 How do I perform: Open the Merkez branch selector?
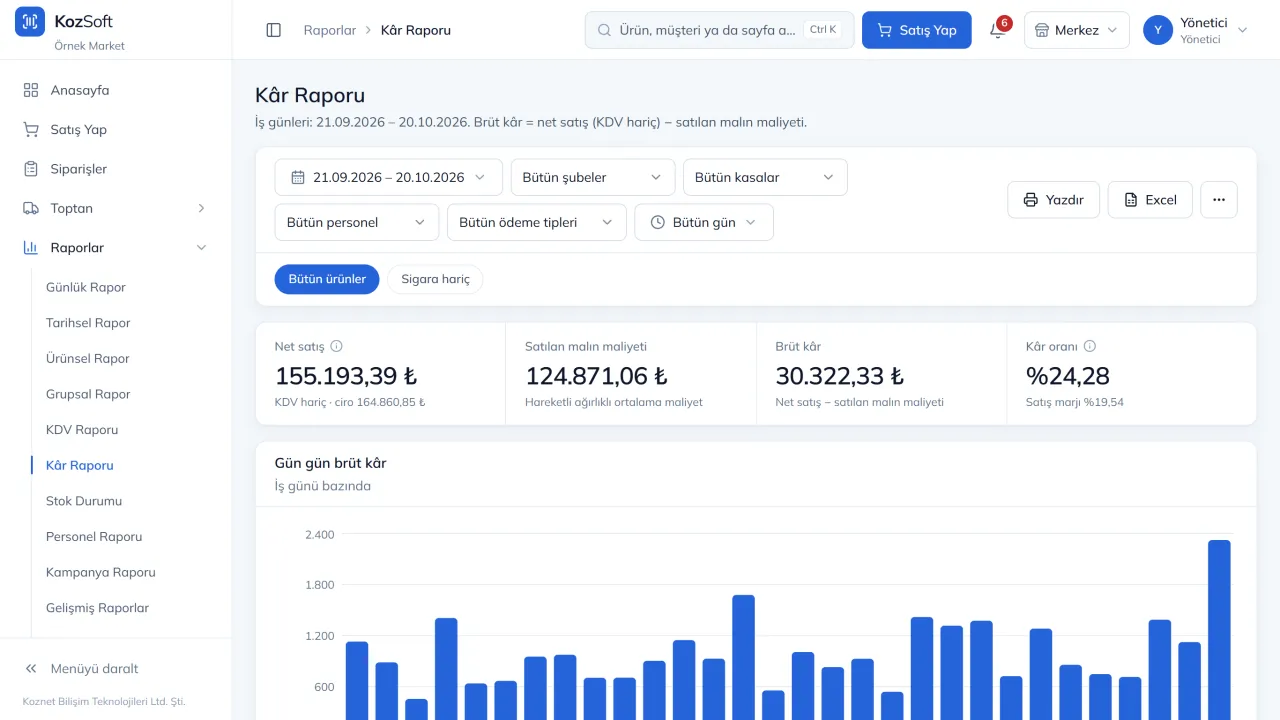(x=1077, y=30)
